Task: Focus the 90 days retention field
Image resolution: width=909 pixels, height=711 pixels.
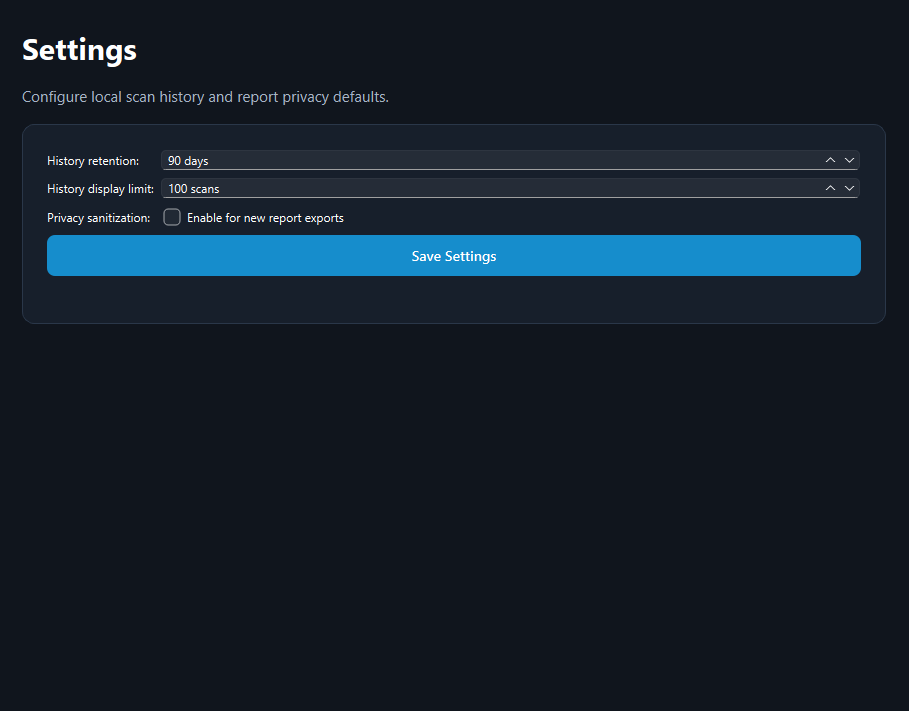Action: pos(510,160)
